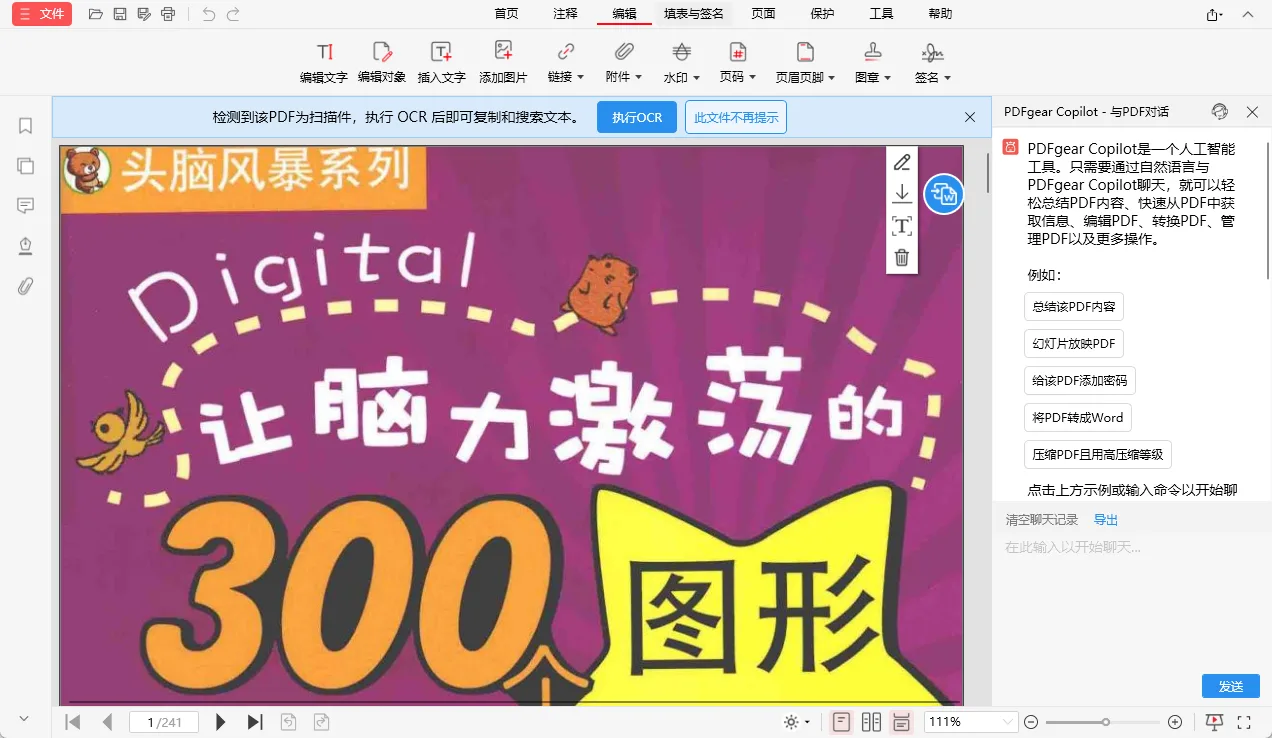Viewport: 1272px width, 738px height.
Task: Click the undo arrow icon
Action: (208, 14)
